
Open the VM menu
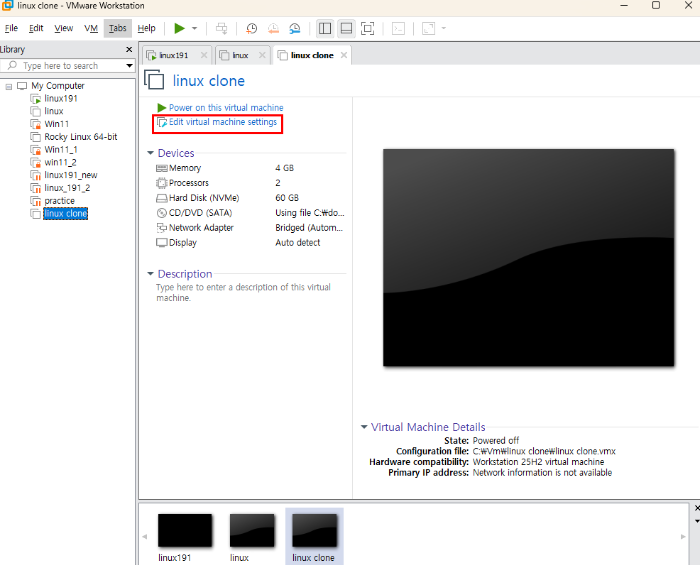[91, 28]
